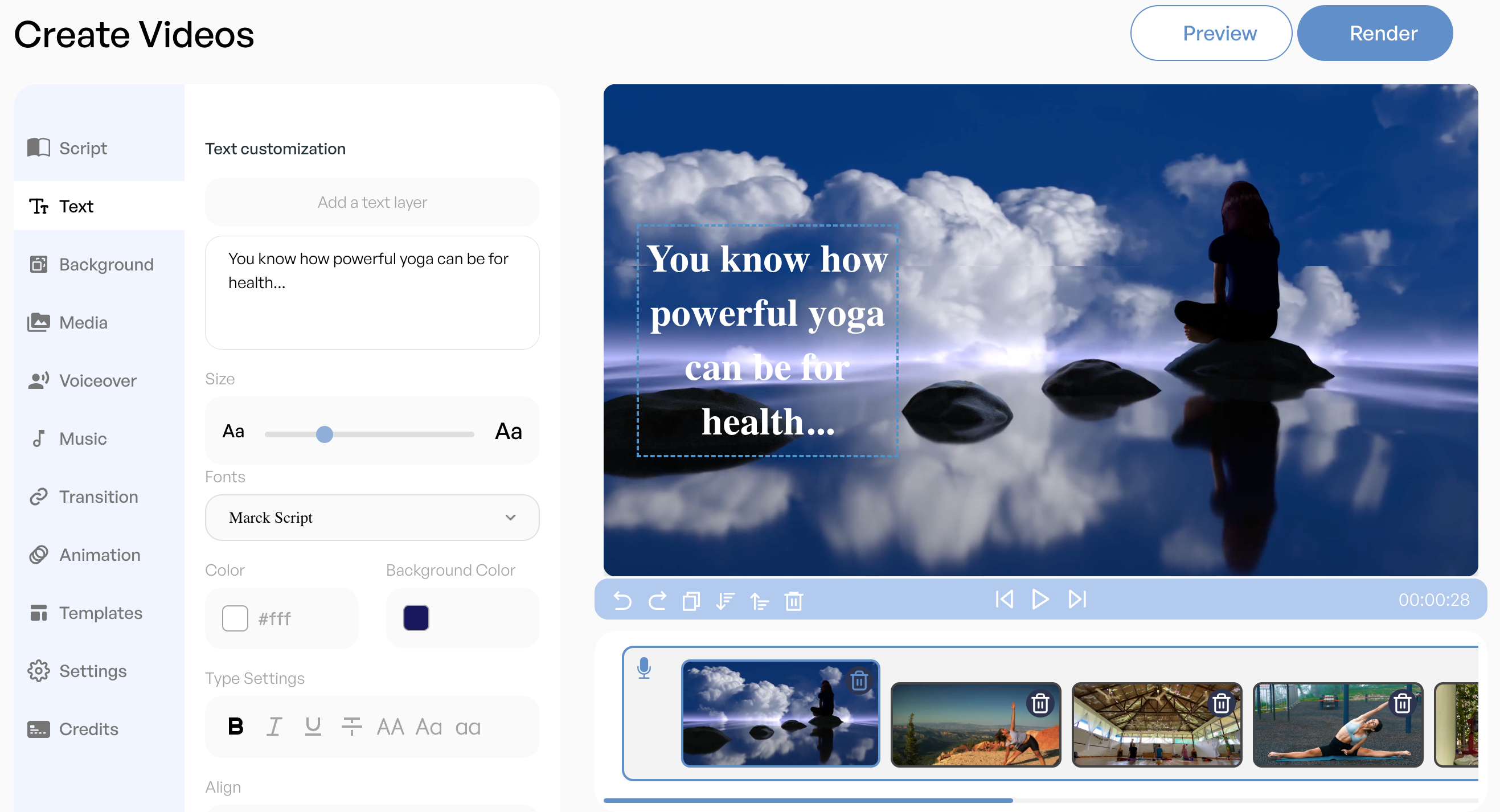Image resolution: width=1500 pixels, height=812 pixels.
Task: Duplicate the selected layer
Action: pyautogui.click(x=691, y=600)
